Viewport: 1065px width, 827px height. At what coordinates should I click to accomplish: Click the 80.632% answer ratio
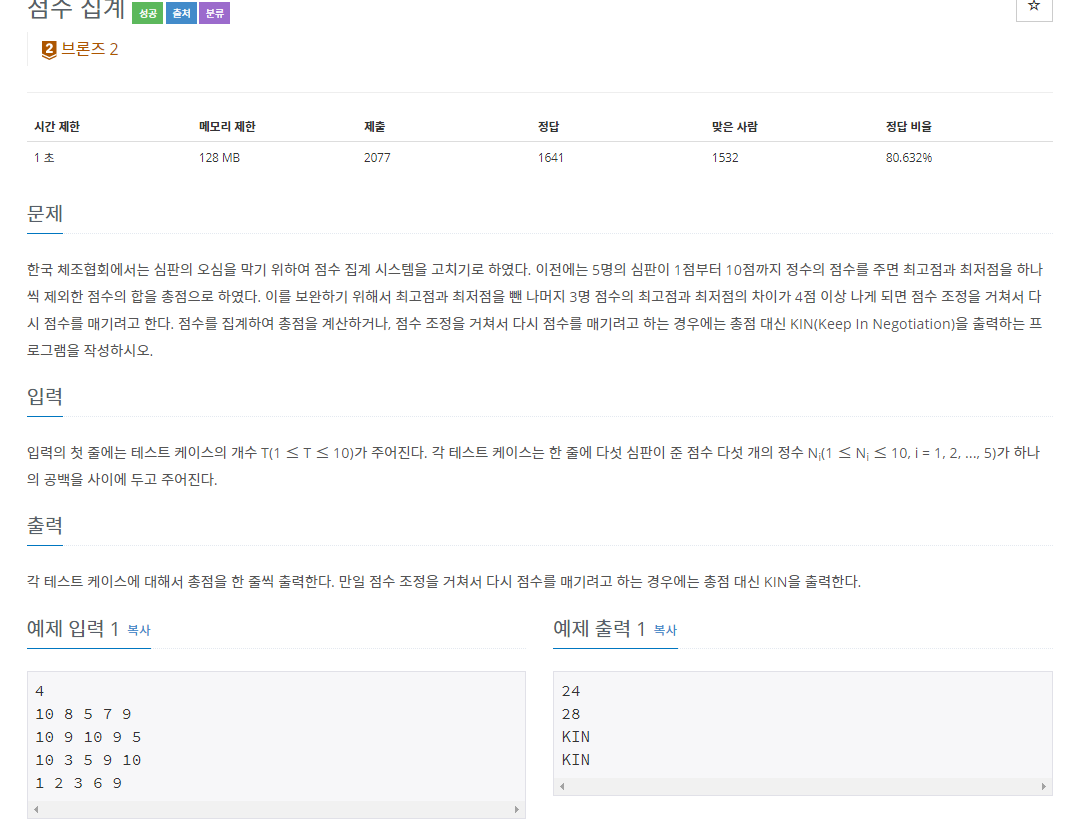click(909, 158)
